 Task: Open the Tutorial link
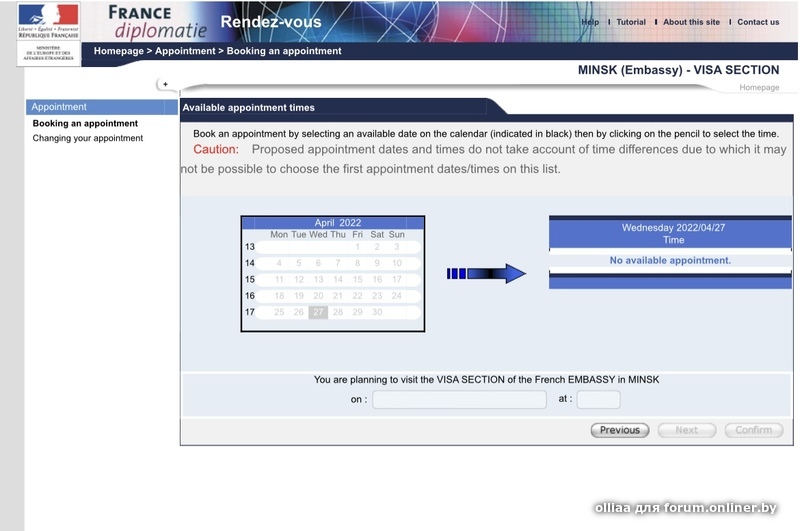[x=631, y=22]
